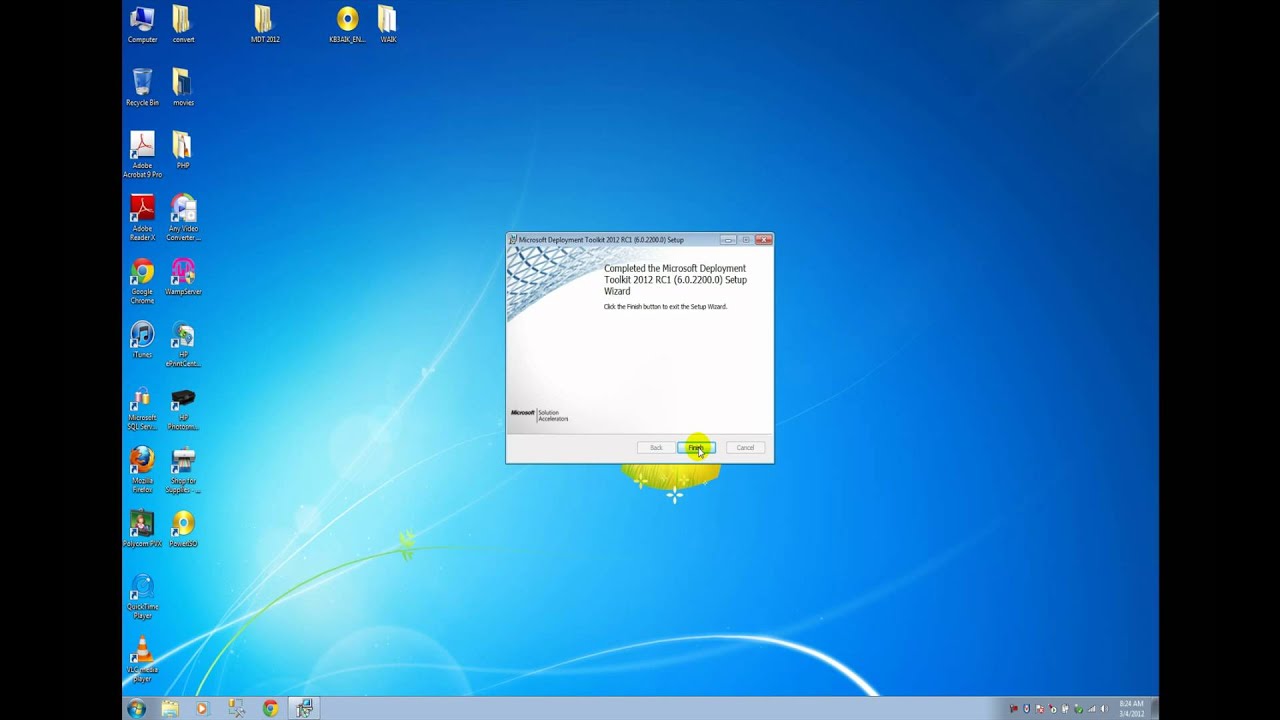Open the VLC media player shortcut
Image resolution: width=1280 pixels, height=720 pixels.
click(142, 659)
